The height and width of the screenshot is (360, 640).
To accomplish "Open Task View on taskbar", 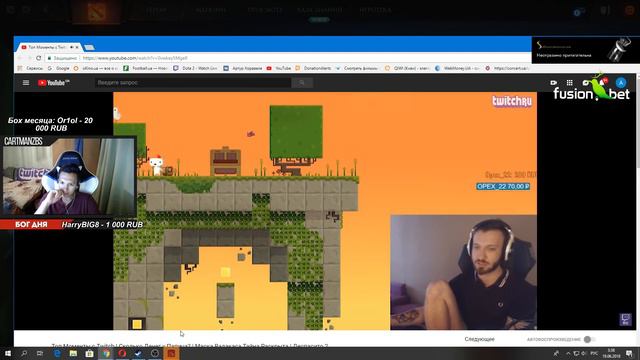I will [40, 353].
